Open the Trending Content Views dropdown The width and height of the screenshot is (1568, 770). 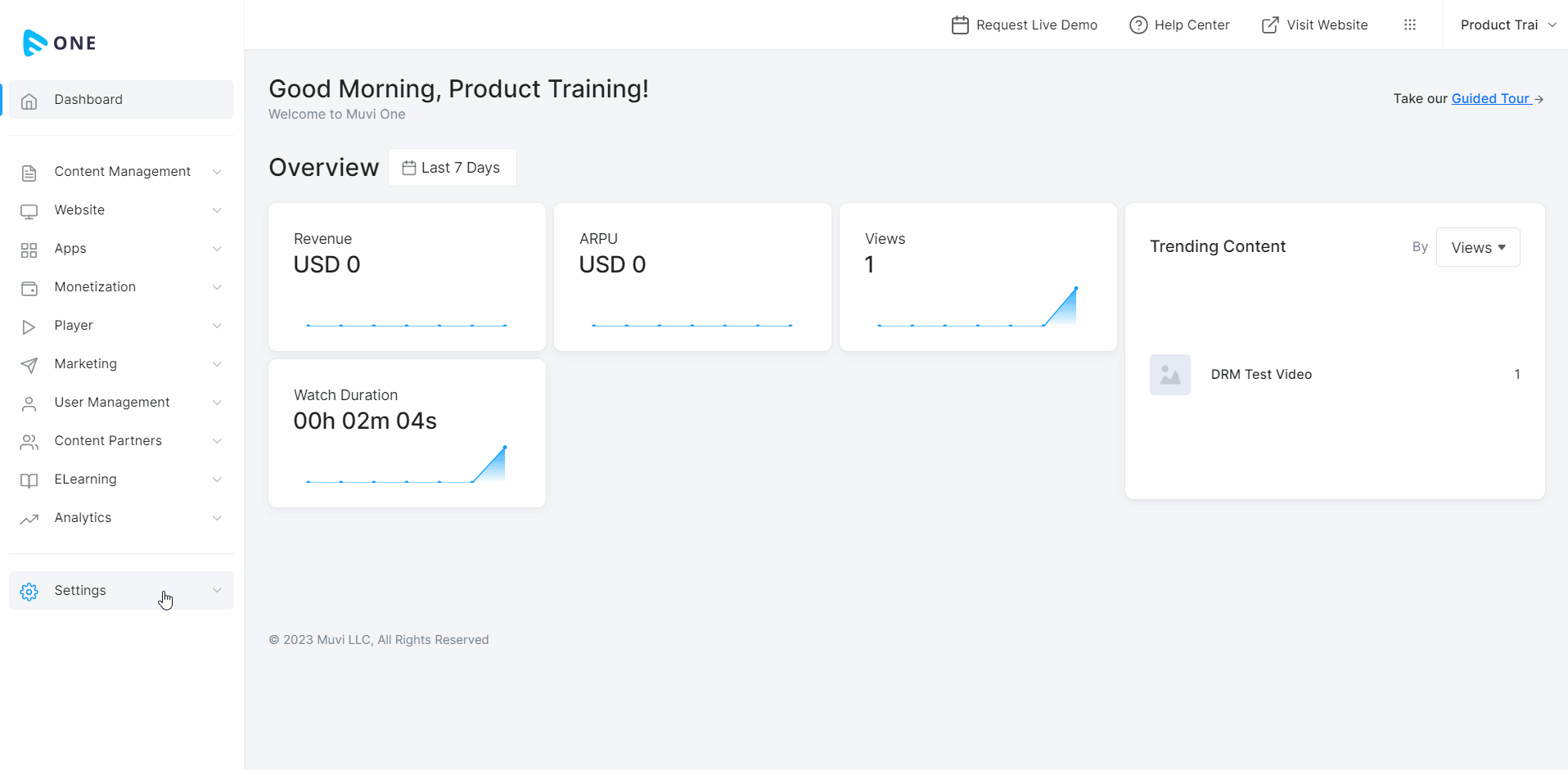click(x=1478, y=247)
